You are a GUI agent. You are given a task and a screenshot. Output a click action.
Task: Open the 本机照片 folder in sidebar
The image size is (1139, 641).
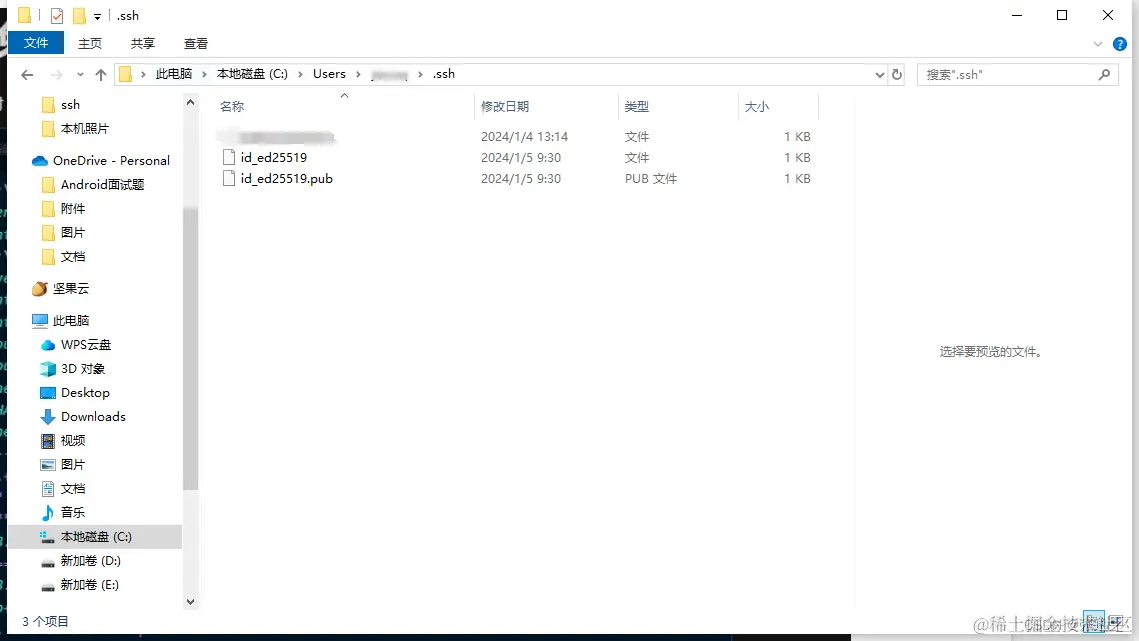(84, 129)
